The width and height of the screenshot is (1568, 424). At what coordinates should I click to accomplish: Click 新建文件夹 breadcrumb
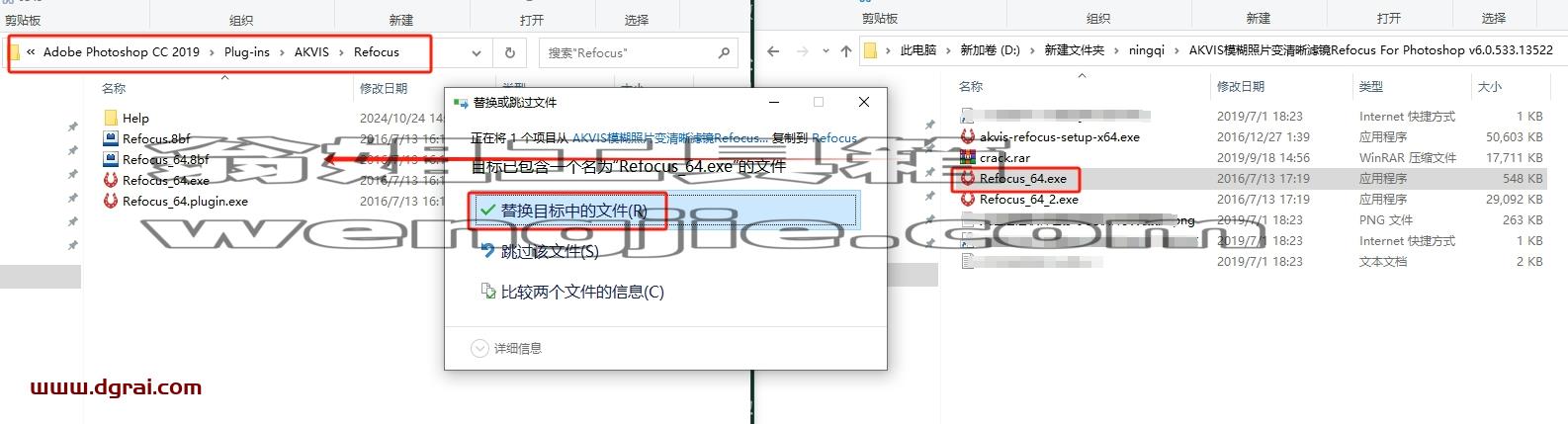point(1075,49)
